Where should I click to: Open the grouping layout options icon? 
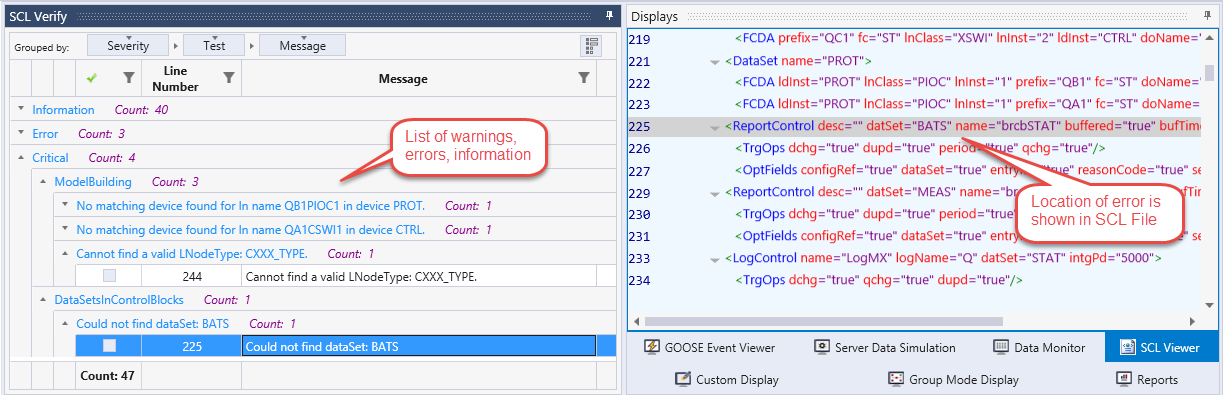point(591,46)
